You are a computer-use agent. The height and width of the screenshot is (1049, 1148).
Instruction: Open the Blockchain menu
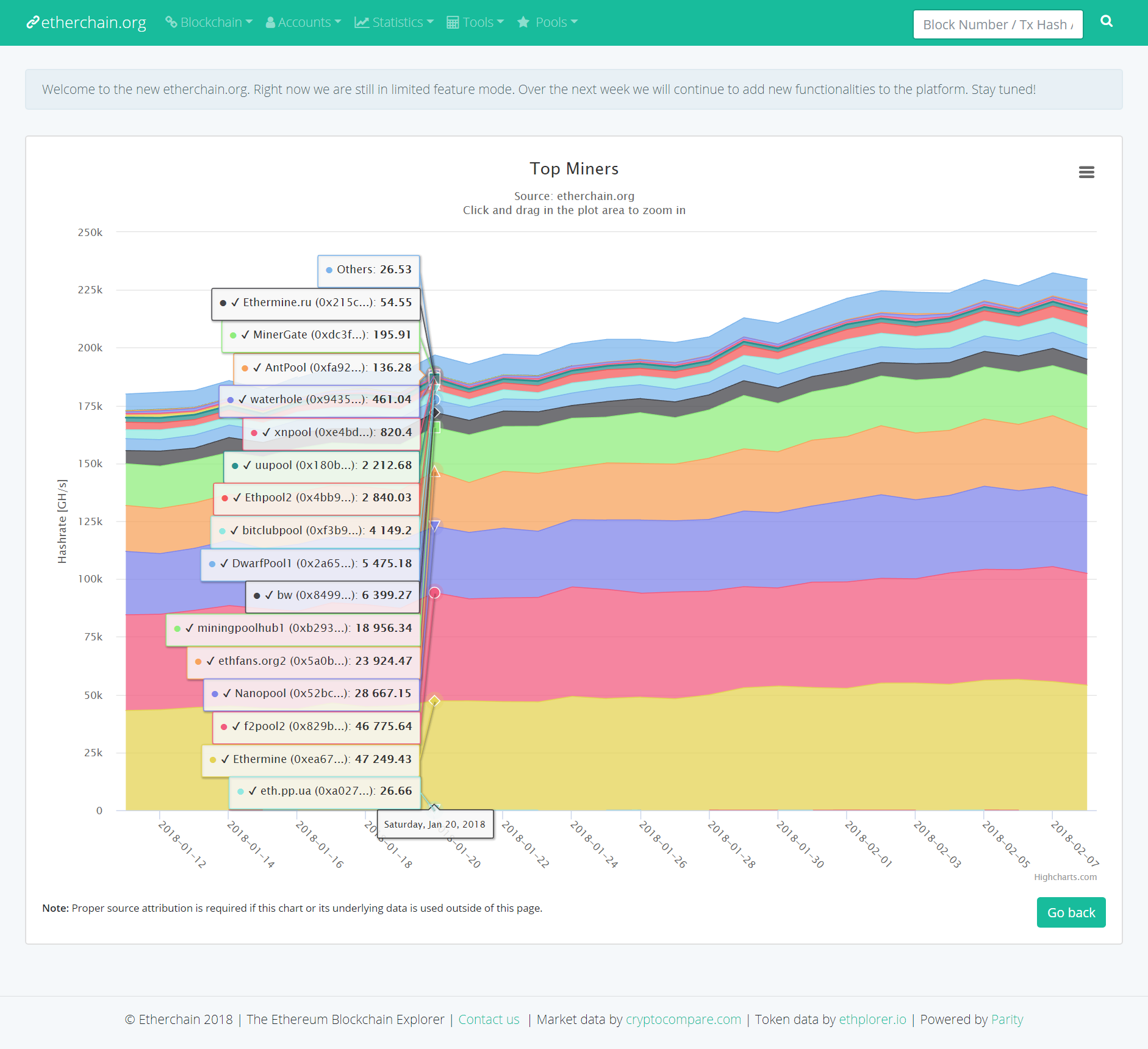(209, 23)
